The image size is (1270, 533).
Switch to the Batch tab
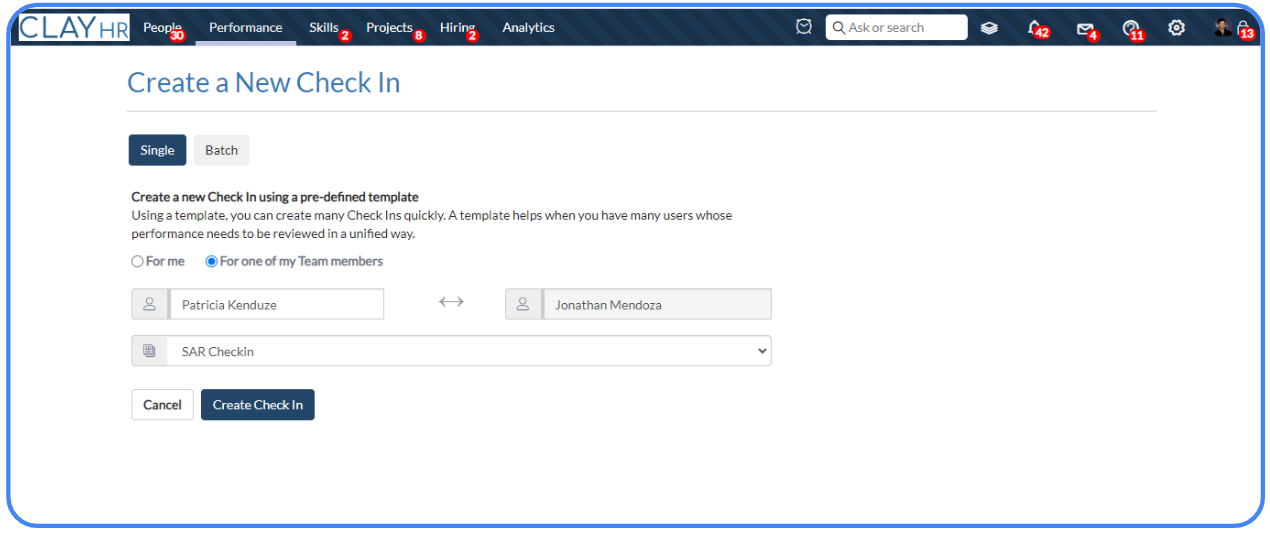click(x=221, y=150)
